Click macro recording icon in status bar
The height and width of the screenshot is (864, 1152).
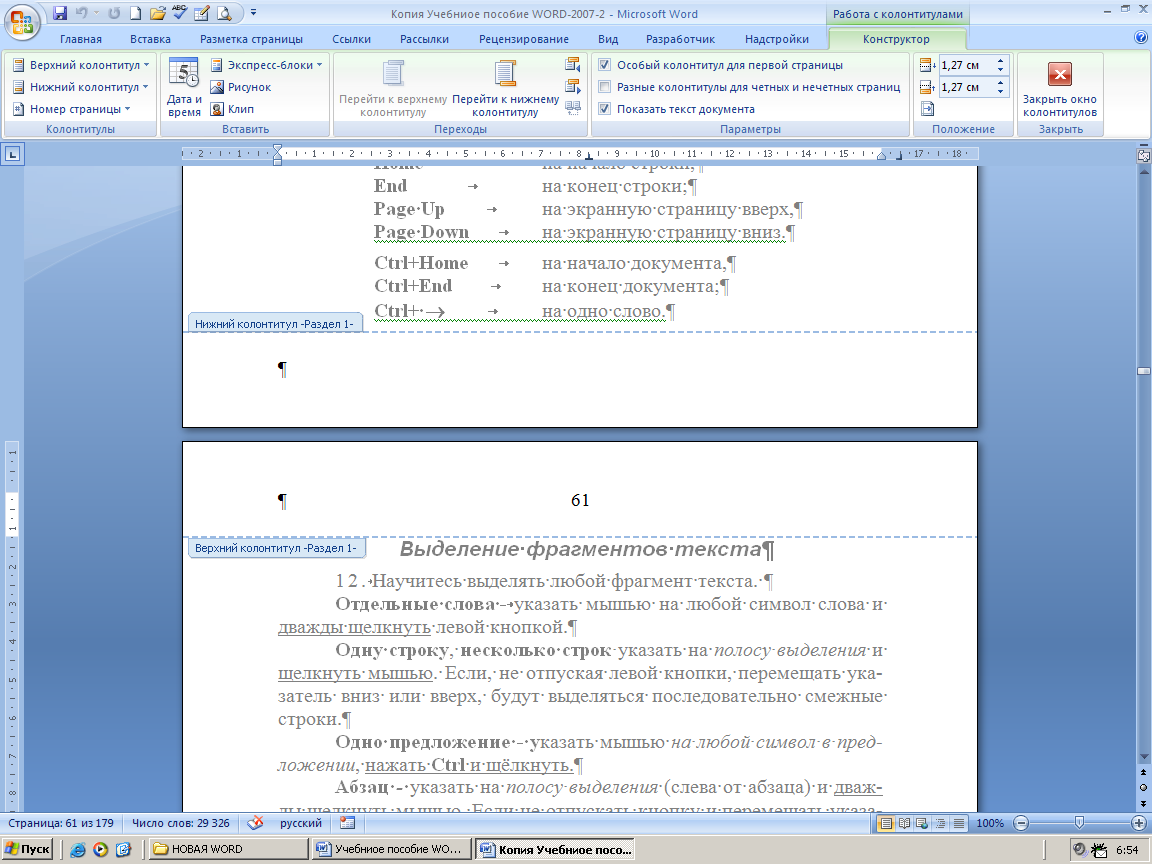point(348,823)
